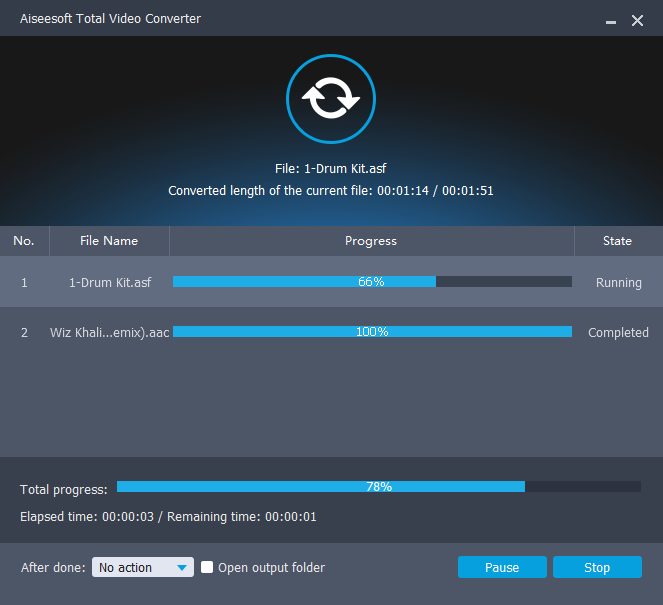Click the Progress column header
The image size is (663, 605).
tap(371, 241)
